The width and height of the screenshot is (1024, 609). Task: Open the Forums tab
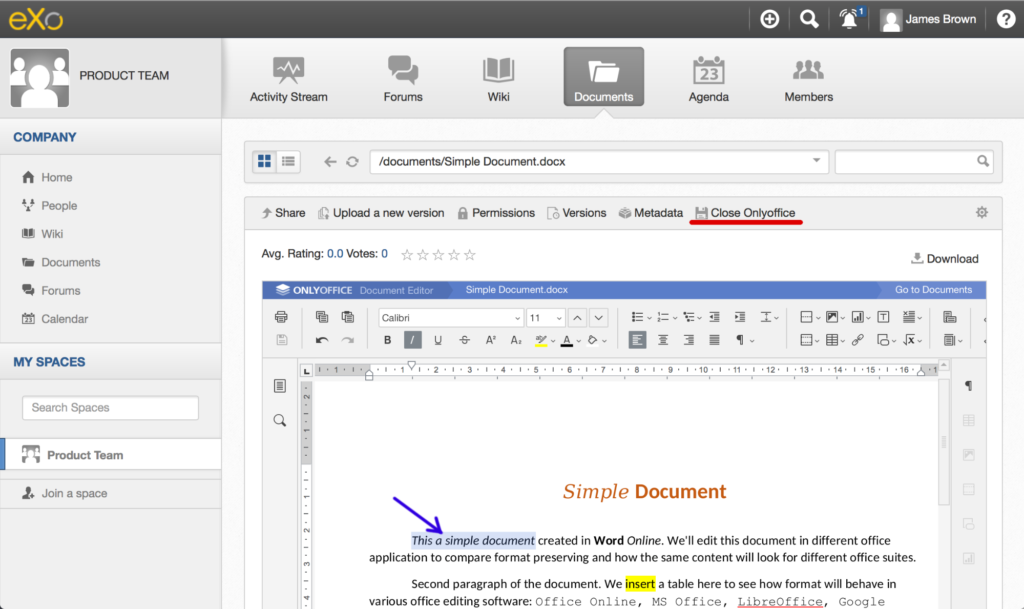pyautogui.click(x=403, y=78)
